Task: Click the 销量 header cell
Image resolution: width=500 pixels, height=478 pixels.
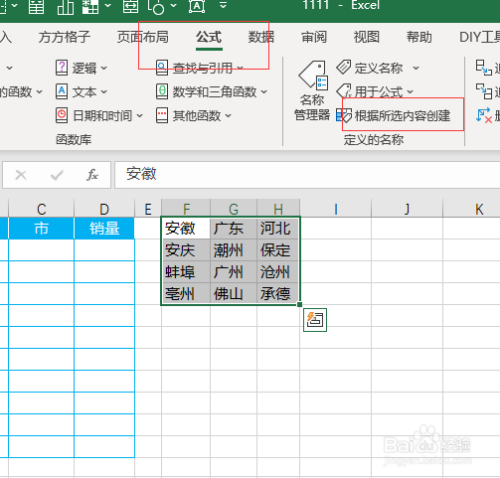Action: pos(104,228)
